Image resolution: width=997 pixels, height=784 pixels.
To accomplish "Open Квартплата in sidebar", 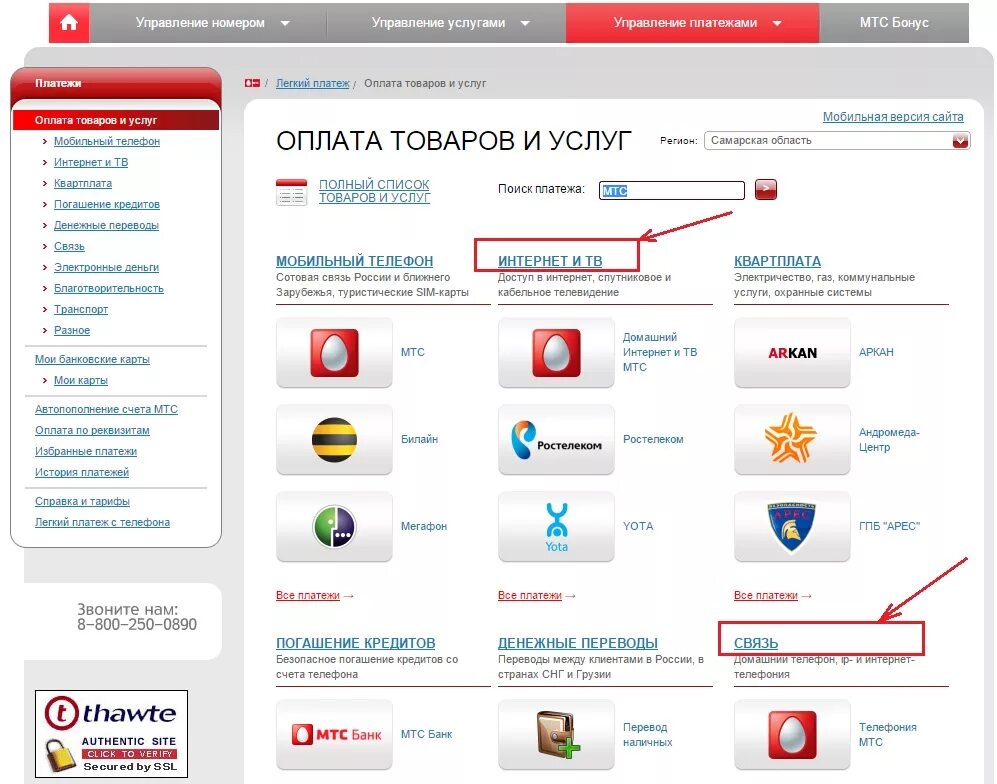I will click(x=83, y=183).
